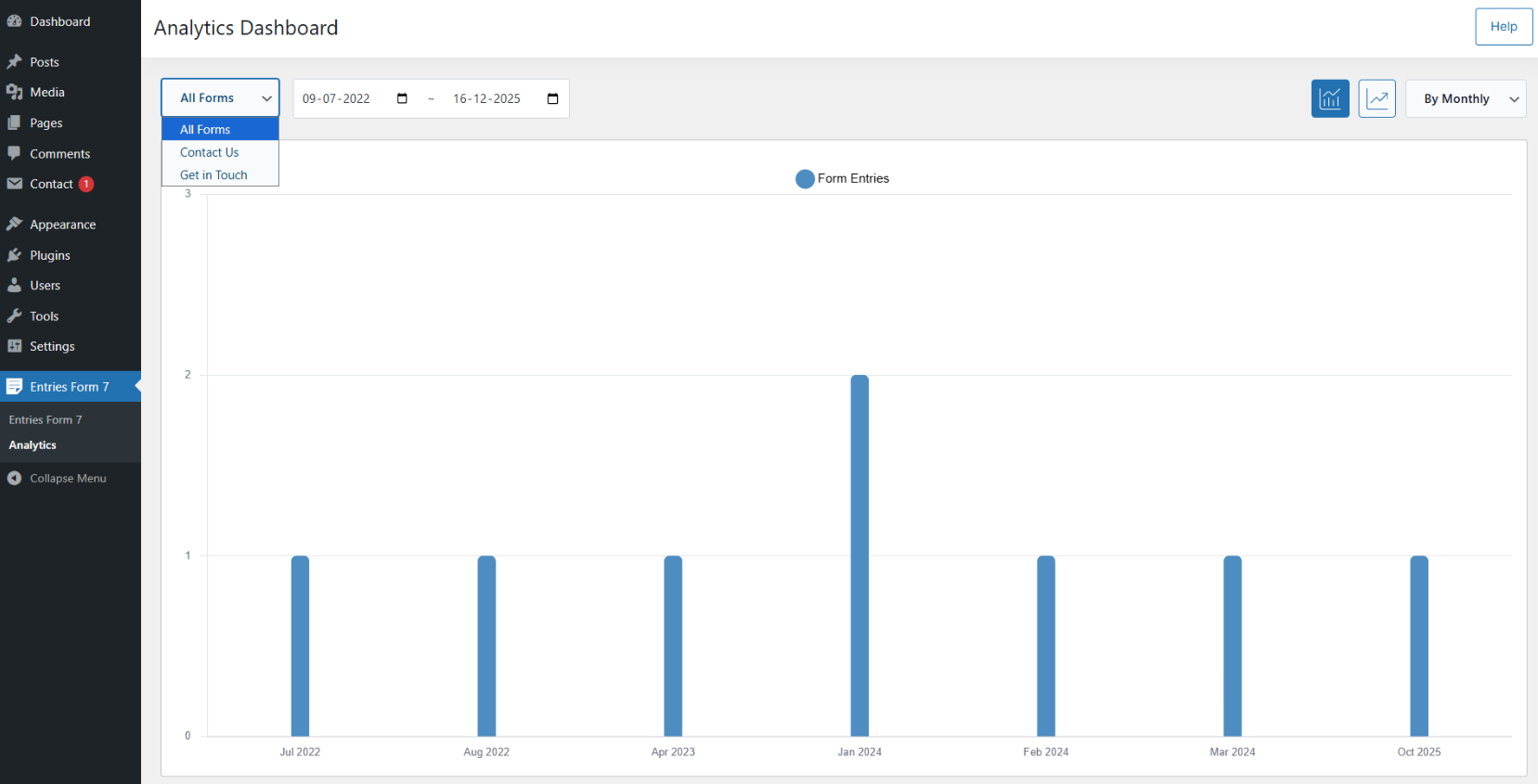Click the Tools wrench icon

(14, 316)
